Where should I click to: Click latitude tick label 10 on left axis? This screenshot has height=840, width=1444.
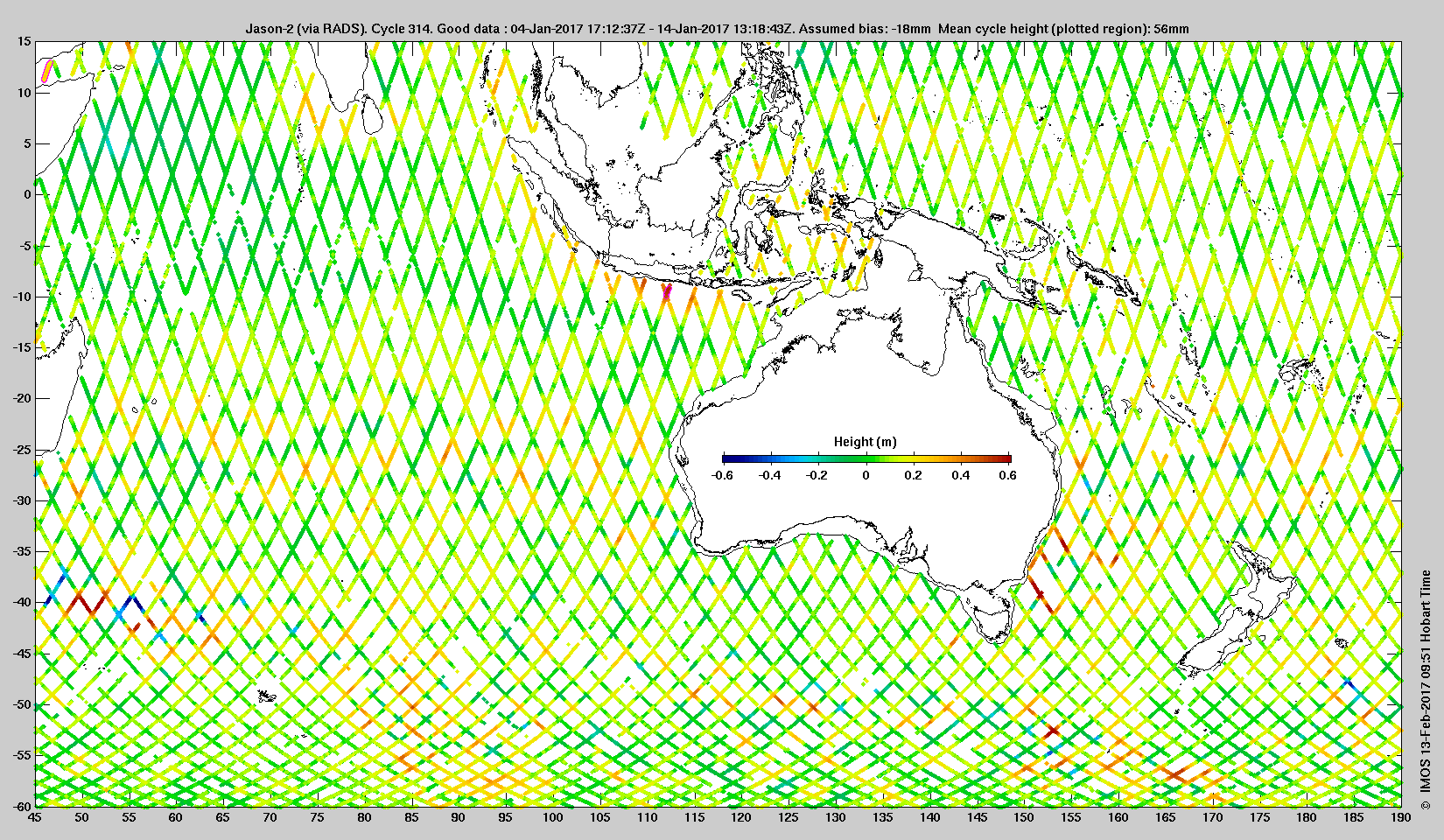click(25, 92)
